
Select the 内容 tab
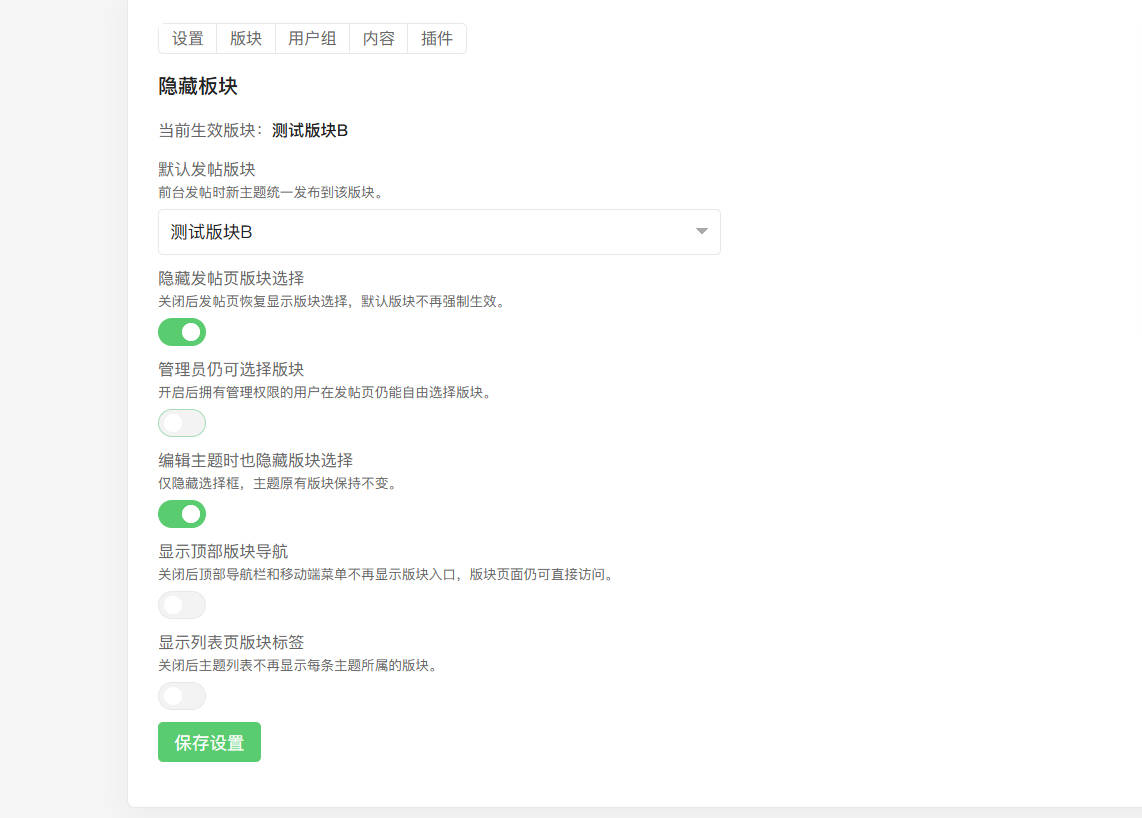[x=379, y=39]
